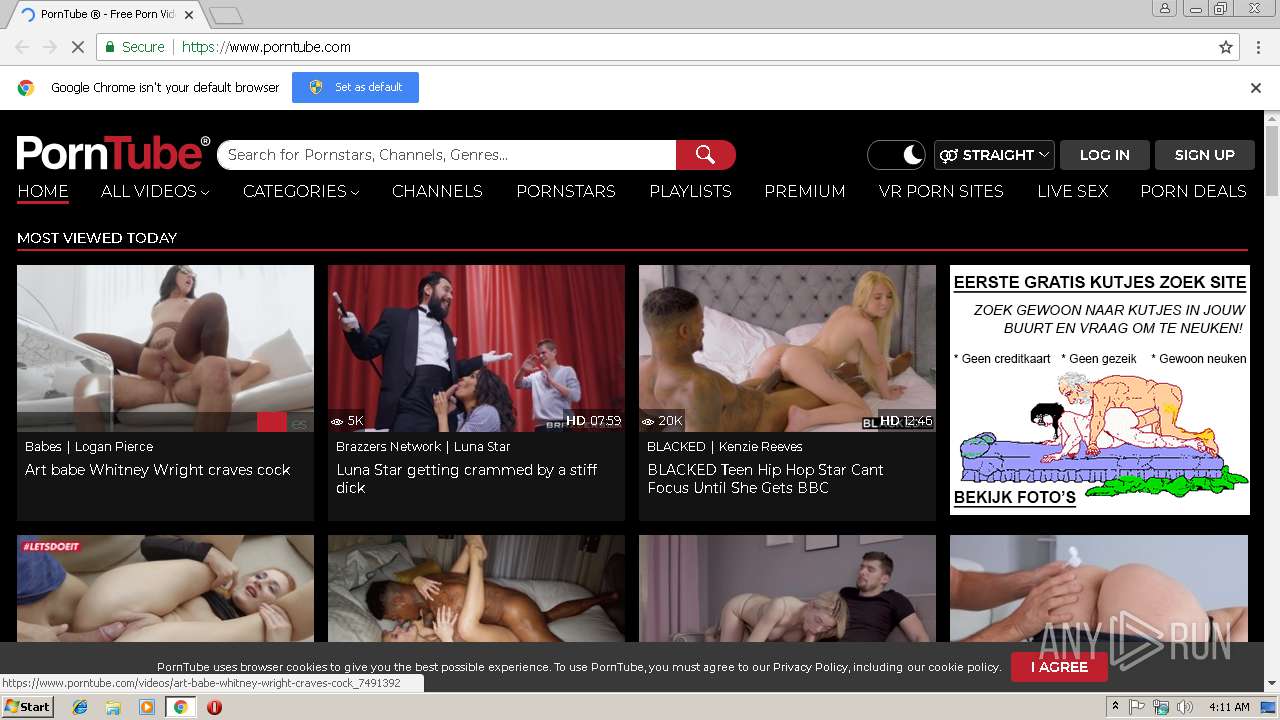
Task: Click the LOG IN button
Action: tap(1104, 155)
